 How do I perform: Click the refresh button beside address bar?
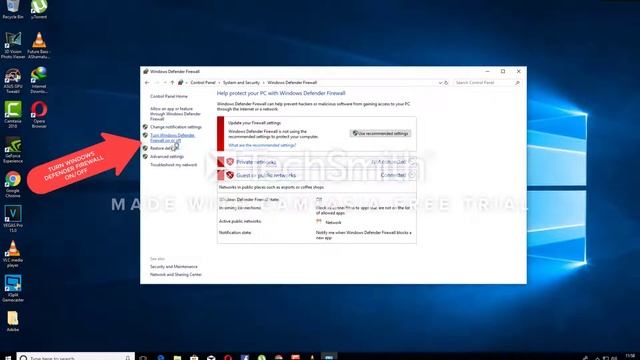tap(446, 82)
